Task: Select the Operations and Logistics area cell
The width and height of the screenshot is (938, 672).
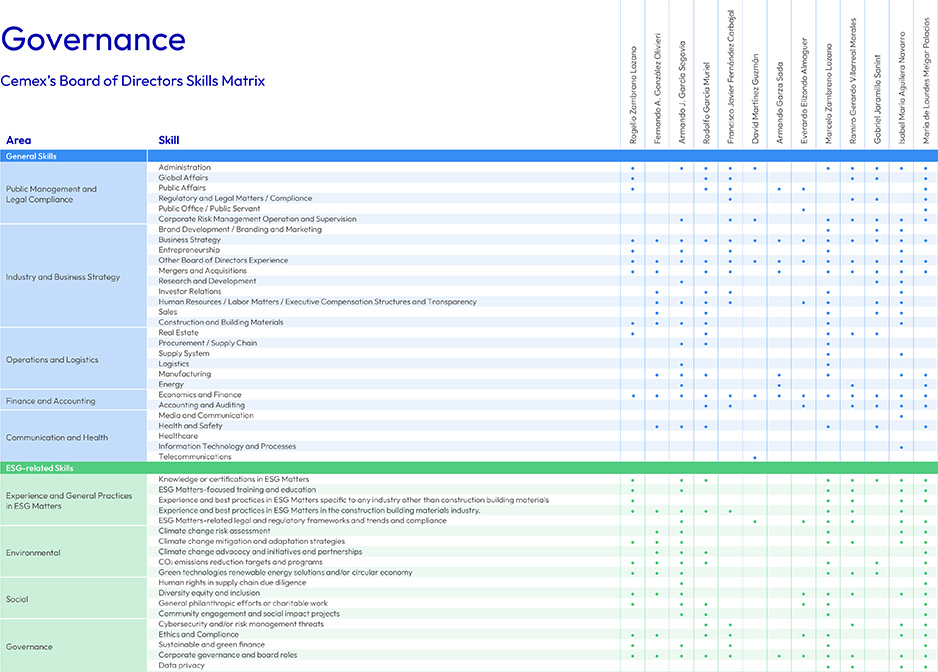Action: point(52,359)
